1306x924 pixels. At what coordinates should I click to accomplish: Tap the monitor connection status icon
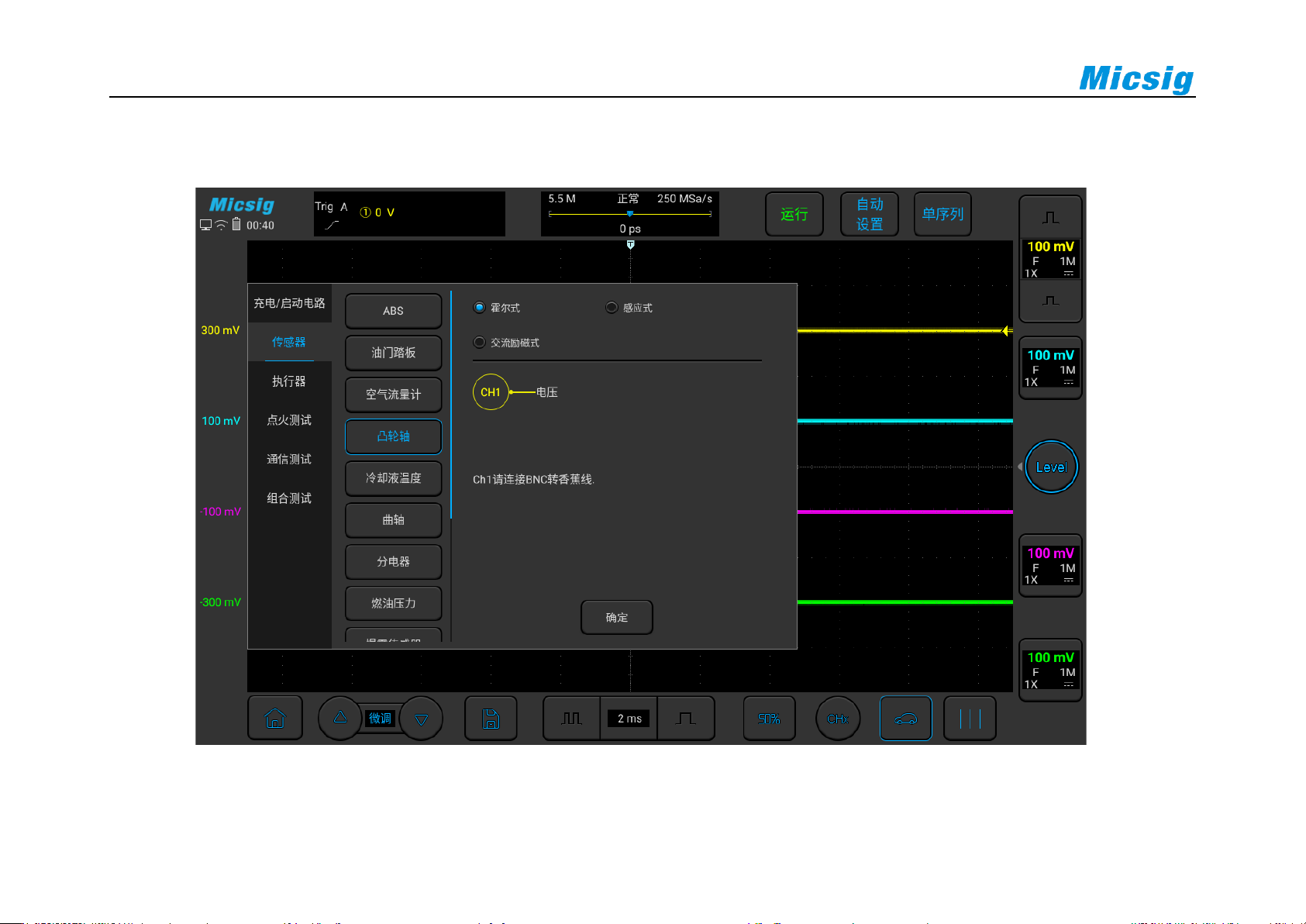pyautogui.click(x=205, y=226)
